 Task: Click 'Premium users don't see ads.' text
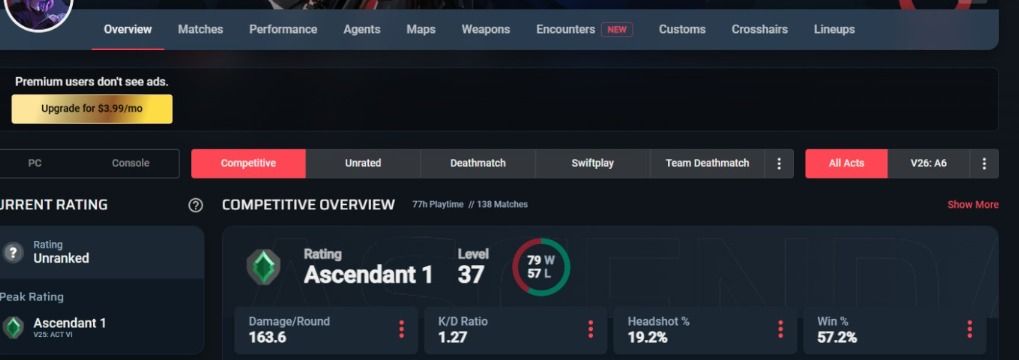pyautogui.click(x=92, y=83)
